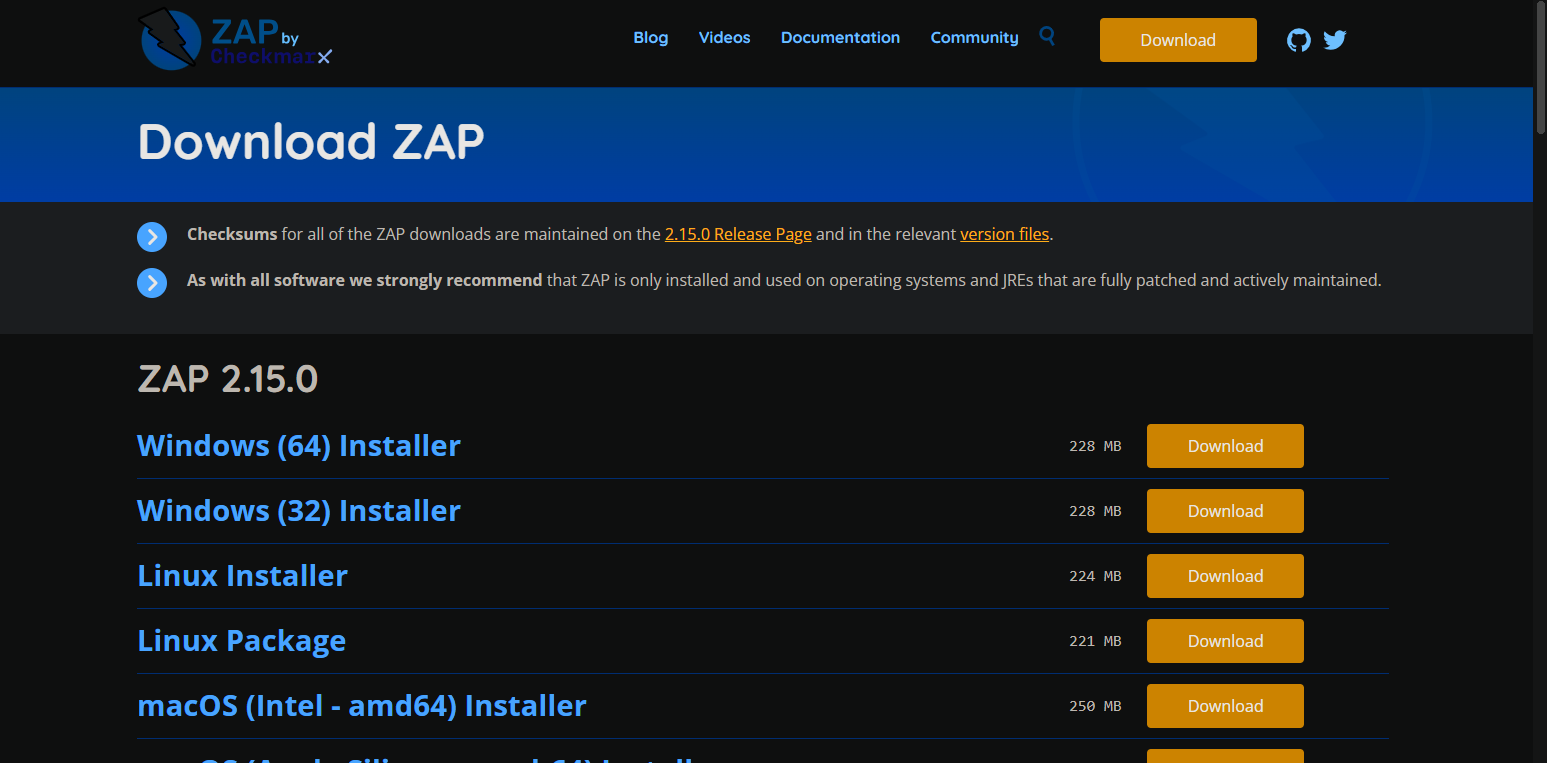Open the search magnifier icon
This screenshot has height=763, width=1547.
pos(1047,36)
